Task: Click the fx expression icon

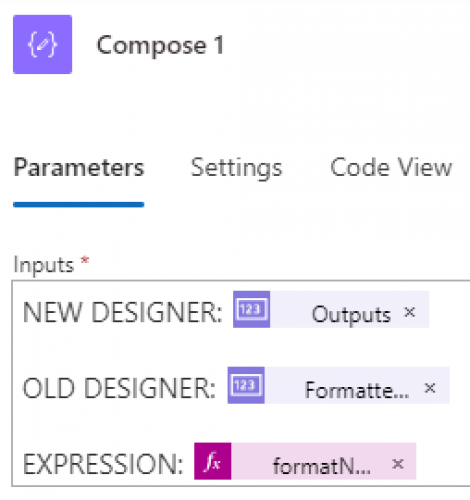Action: coord(213,461)
